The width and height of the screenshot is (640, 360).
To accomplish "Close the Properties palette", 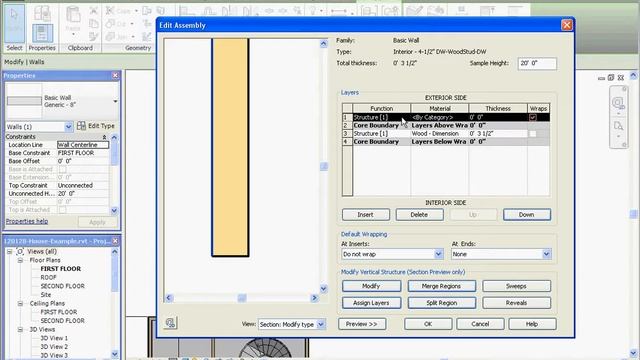I will click(x=115, y=76).
